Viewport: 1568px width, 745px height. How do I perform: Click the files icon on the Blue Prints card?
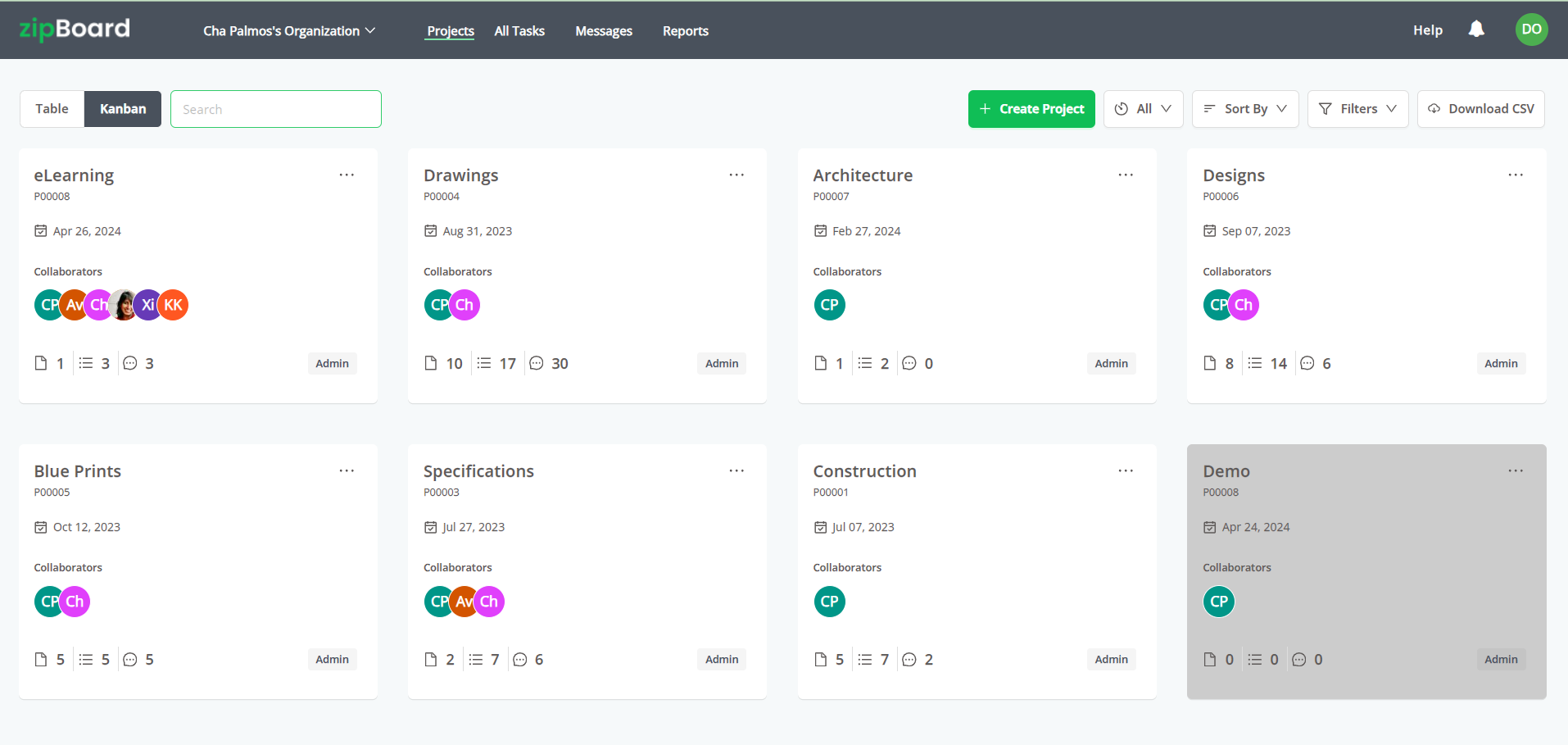tap(40, 658)
